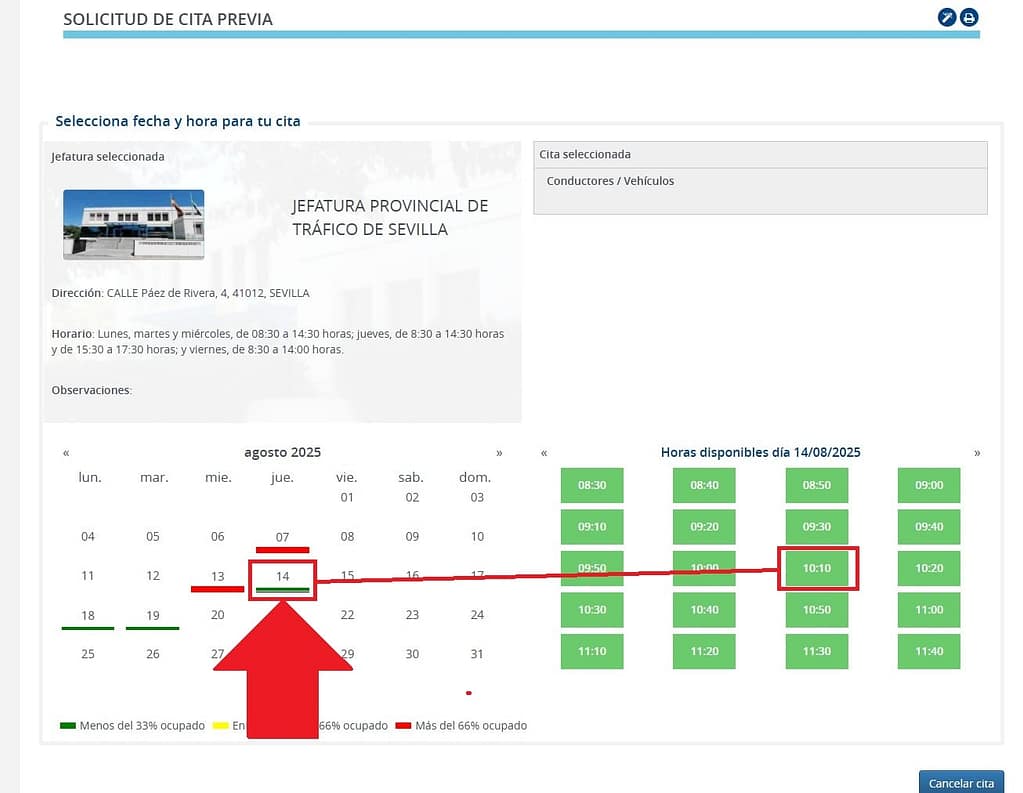This screenshot has height=793, width=1023.
Task: Choose the 10:50 appointment hour
Action: (x=816, y=610)
